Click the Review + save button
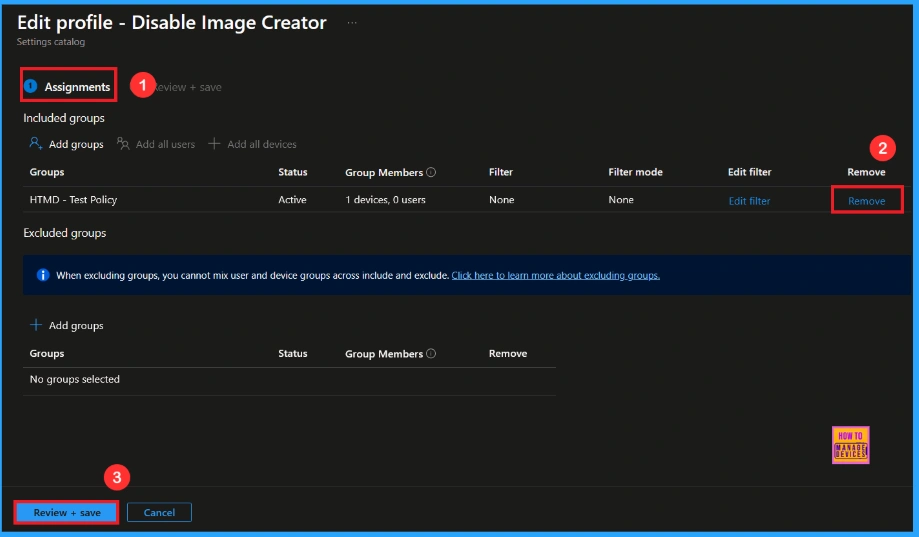This screenshot has height=537, width=919. (x=67, y=512)
